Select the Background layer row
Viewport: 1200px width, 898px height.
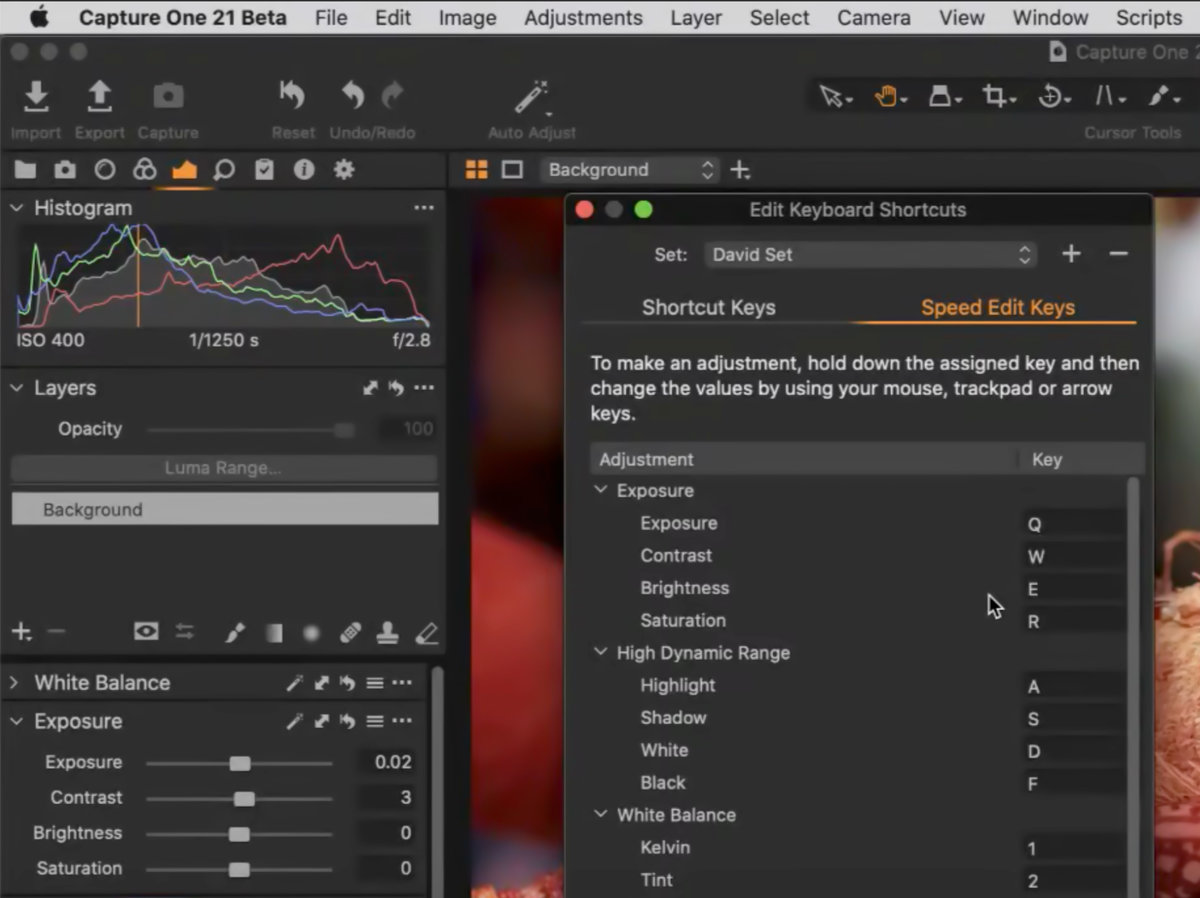click(225, 509)
